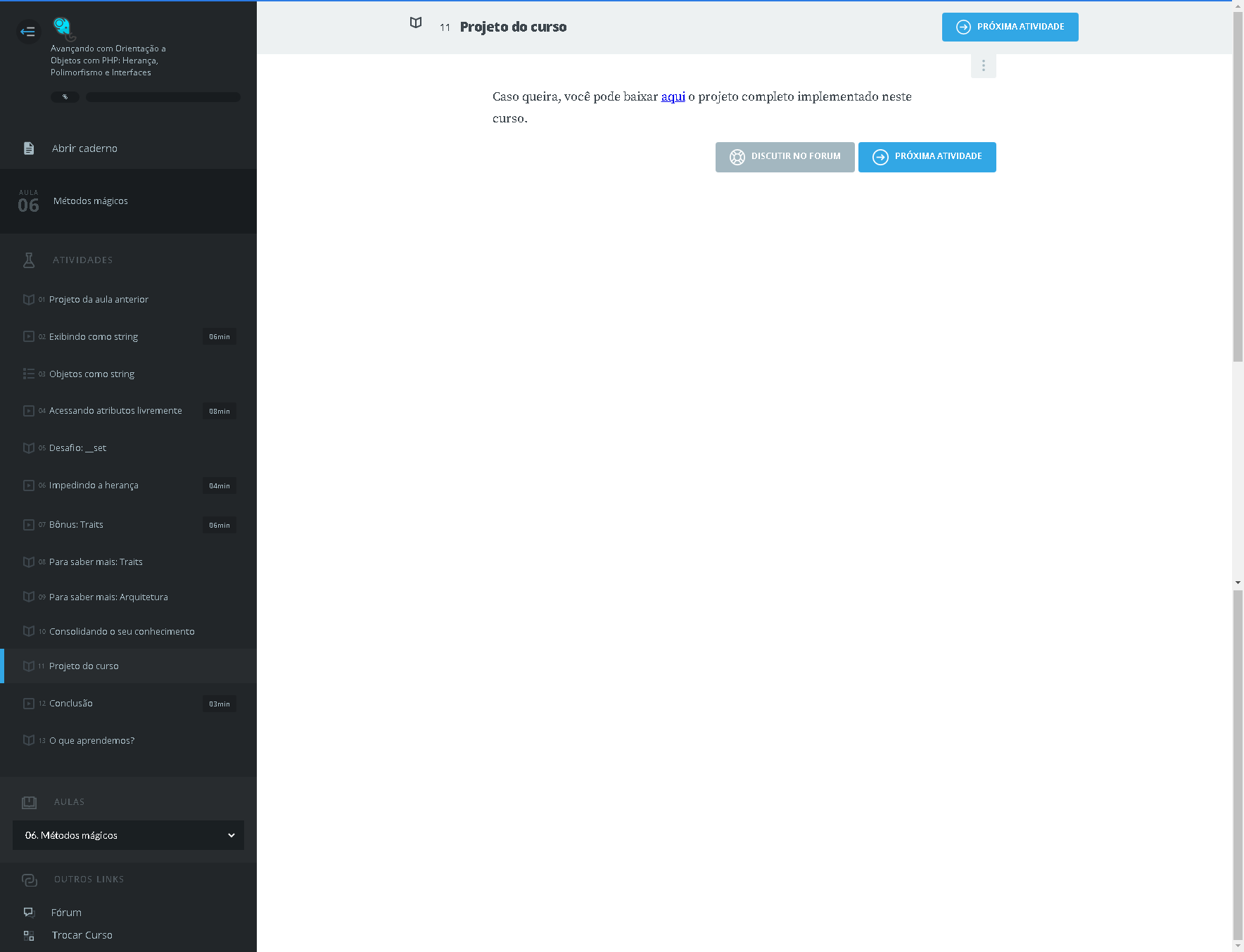Open the three-dot options menu
This screenshot has height=952, width=1244.
tap(983, 66)
